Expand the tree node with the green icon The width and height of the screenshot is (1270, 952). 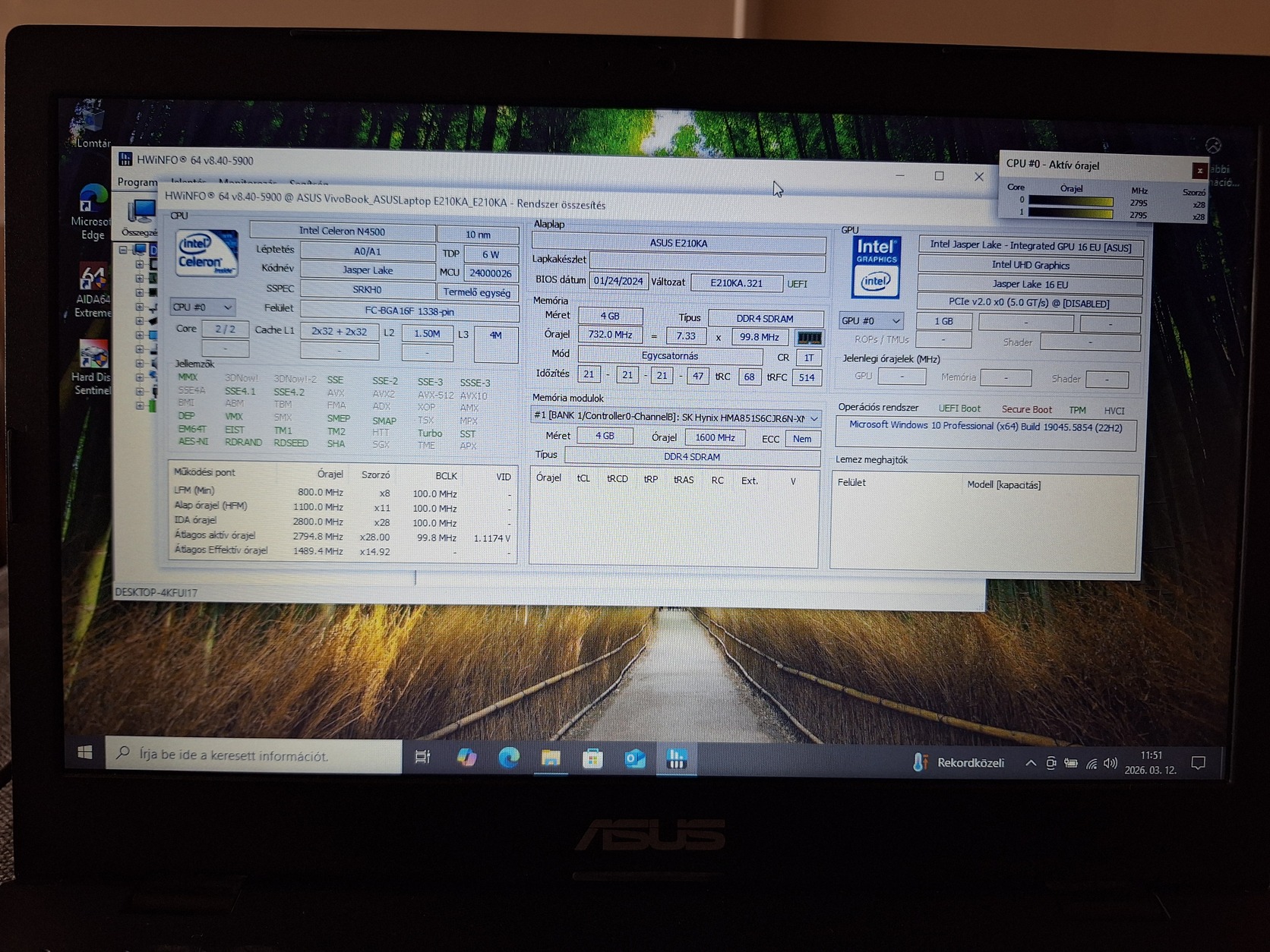140,406
